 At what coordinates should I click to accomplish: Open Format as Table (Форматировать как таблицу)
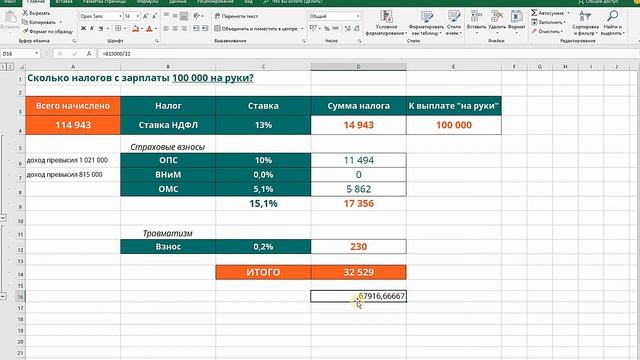tap(427, 23)
